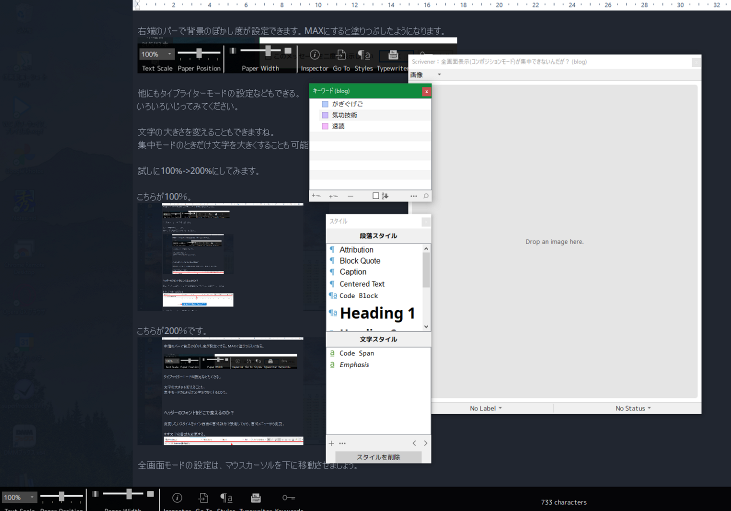The image size is (731, 511).
Task: Close the image inspector window
Action: tap(696, 62)
